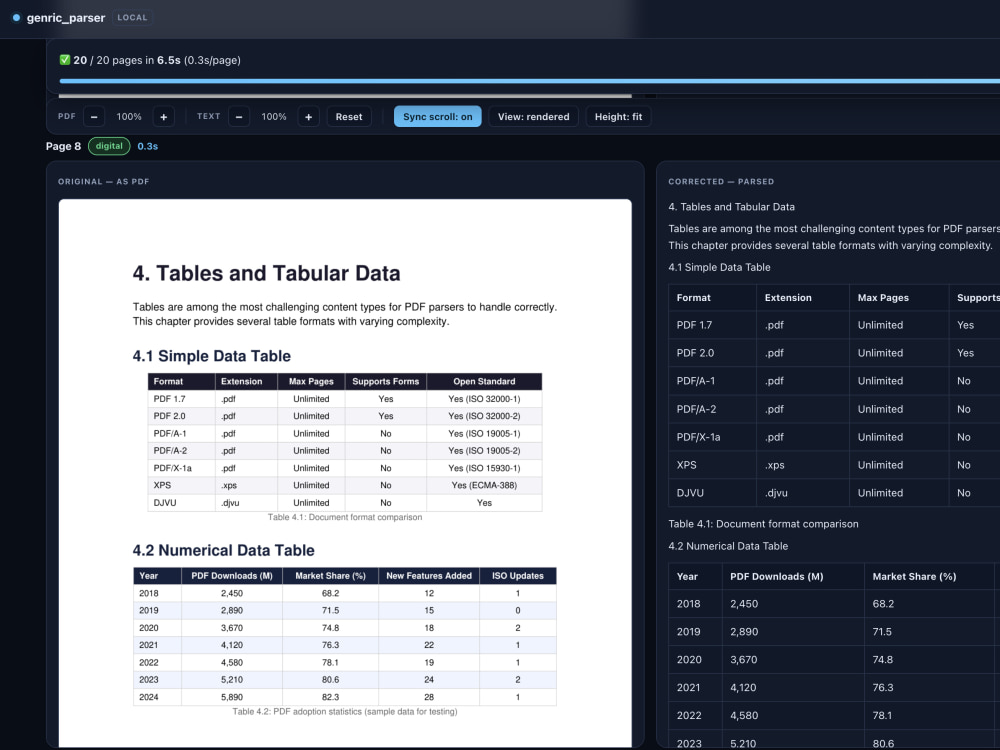The height and width of the screenshot is (750, 1000).
Task: Click the CORRECTED — PARSED panel label
Action: point(721,182)
